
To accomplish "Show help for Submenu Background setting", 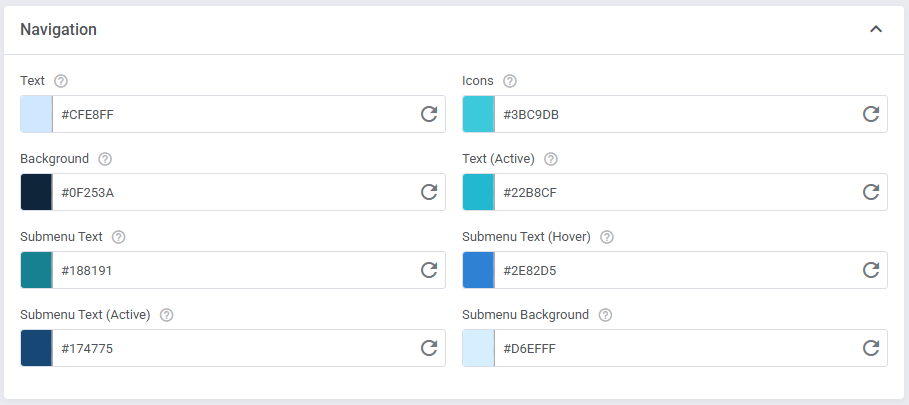I will 605,315.
